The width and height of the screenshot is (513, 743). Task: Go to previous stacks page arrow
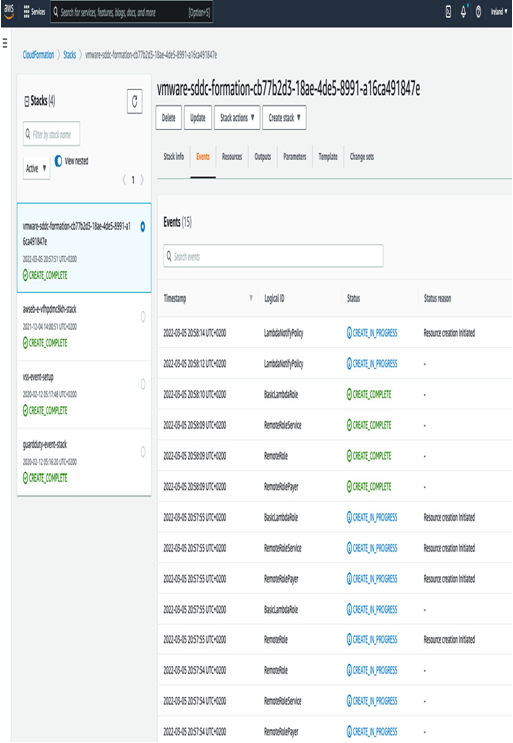(124, 180)
